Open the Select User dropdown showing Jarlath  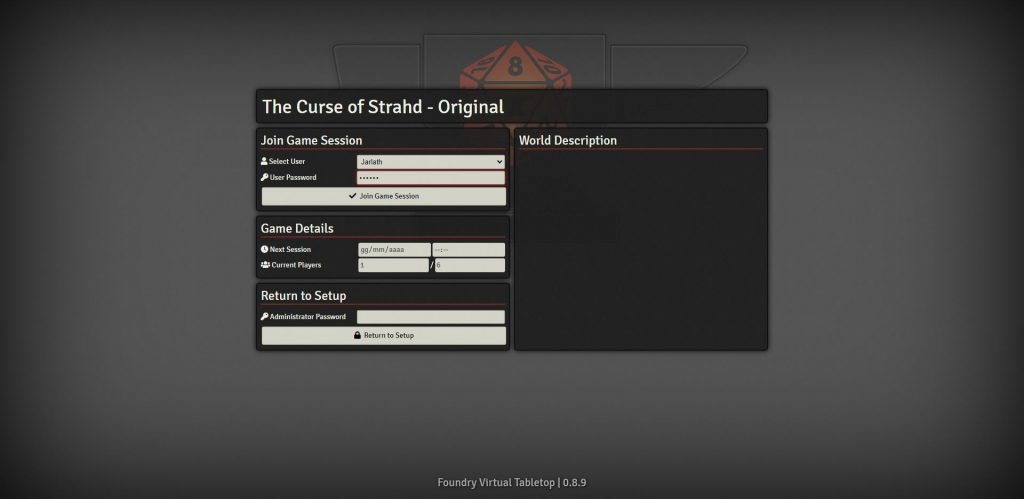431,161
